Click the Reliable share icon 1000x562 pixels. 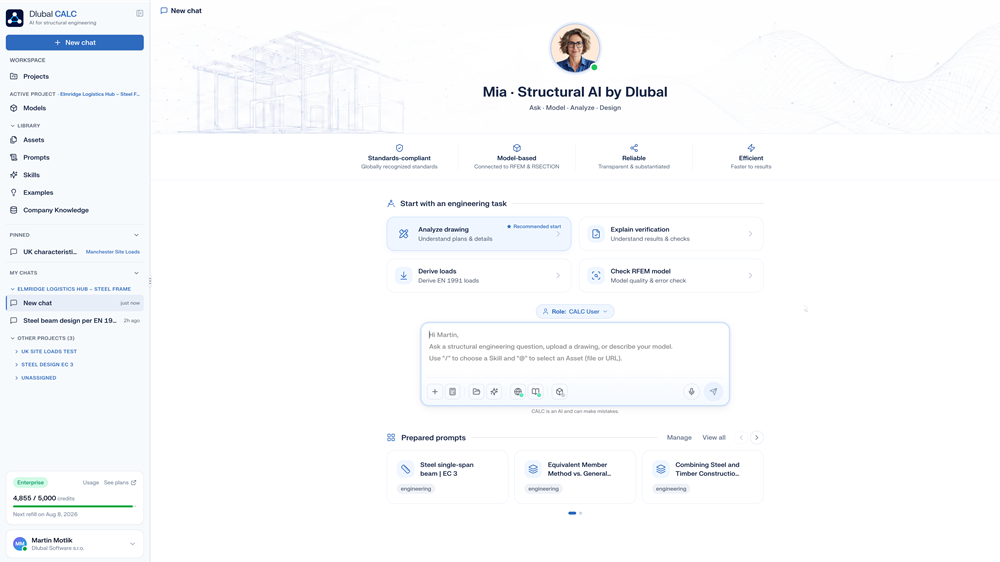[634, 148]
